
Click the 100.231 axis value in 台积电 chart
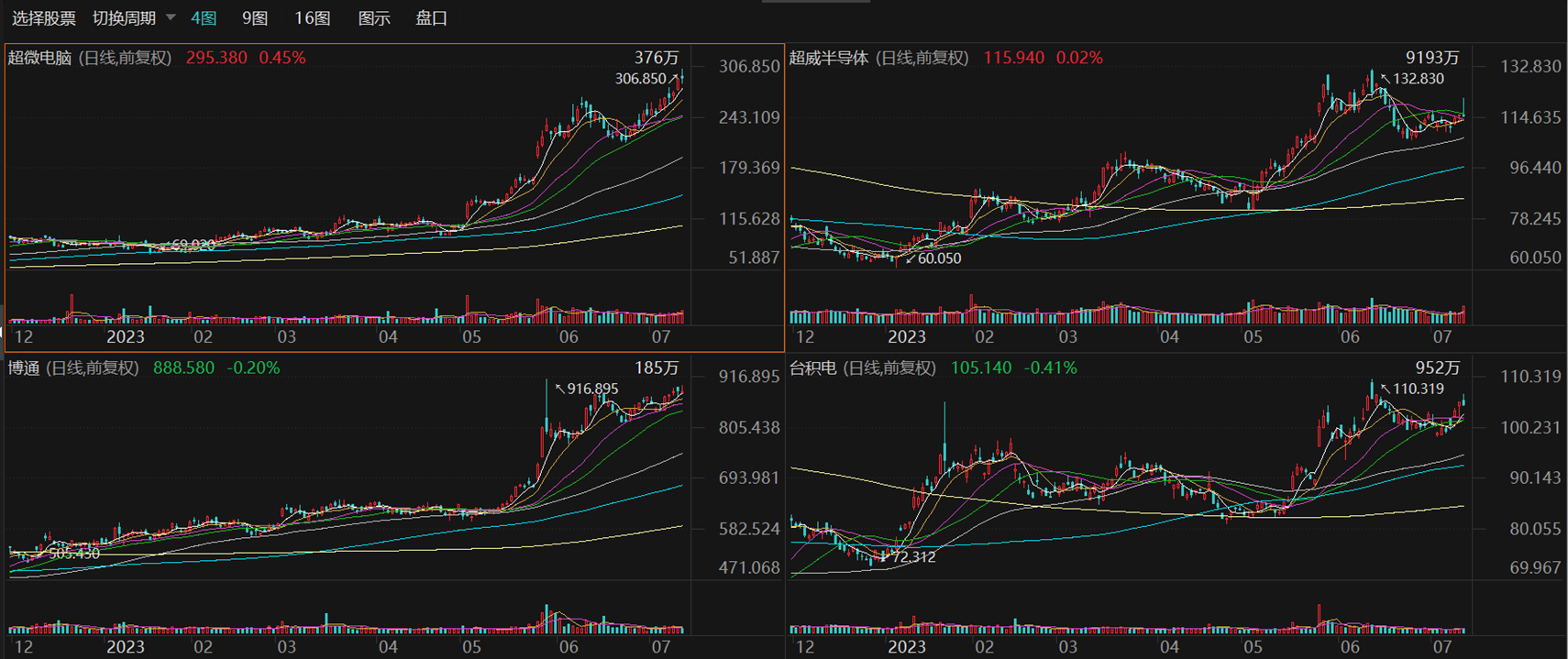(1530, 427)
